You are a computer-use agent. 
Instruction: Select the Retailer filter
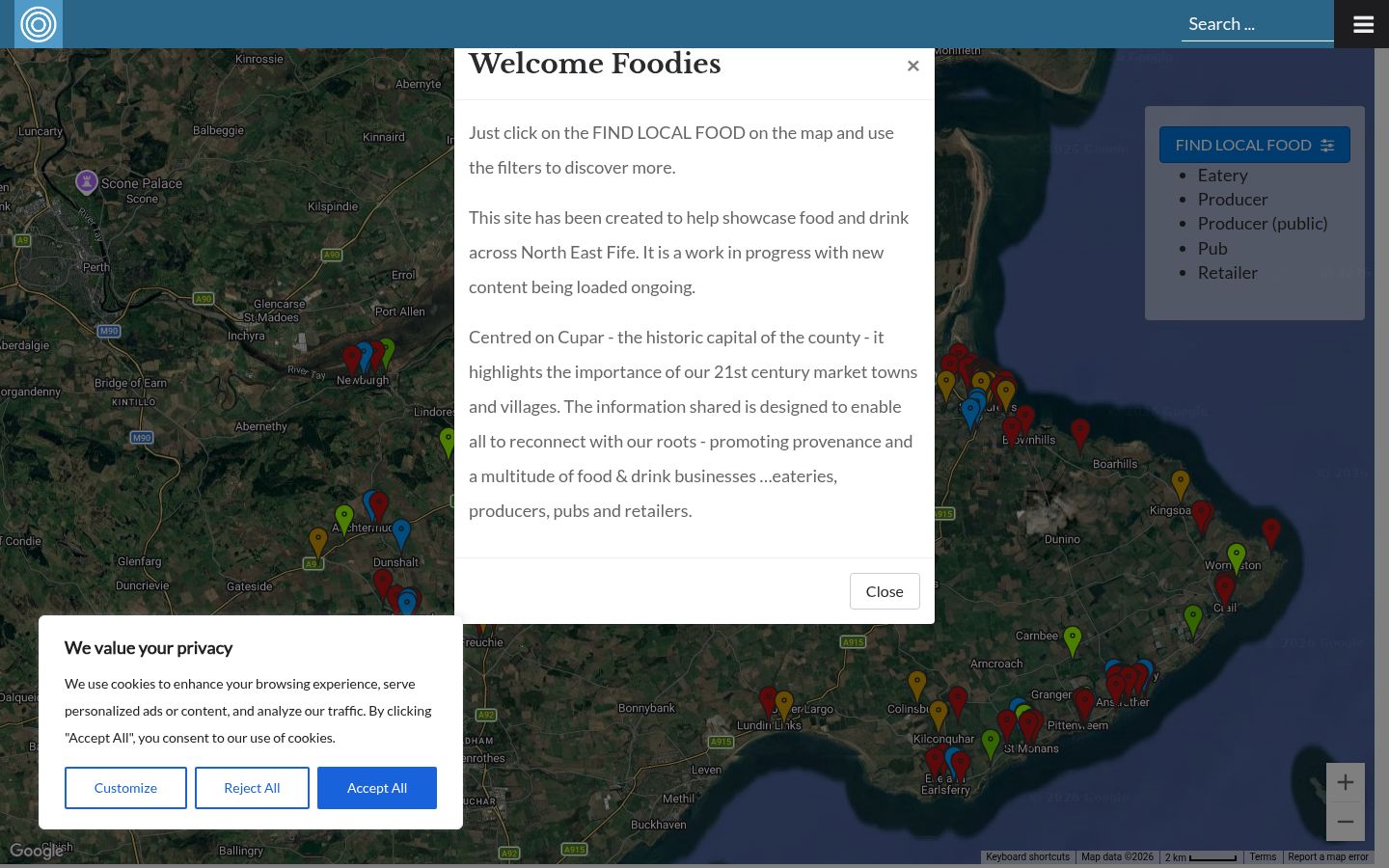(x=1228, y=272)
